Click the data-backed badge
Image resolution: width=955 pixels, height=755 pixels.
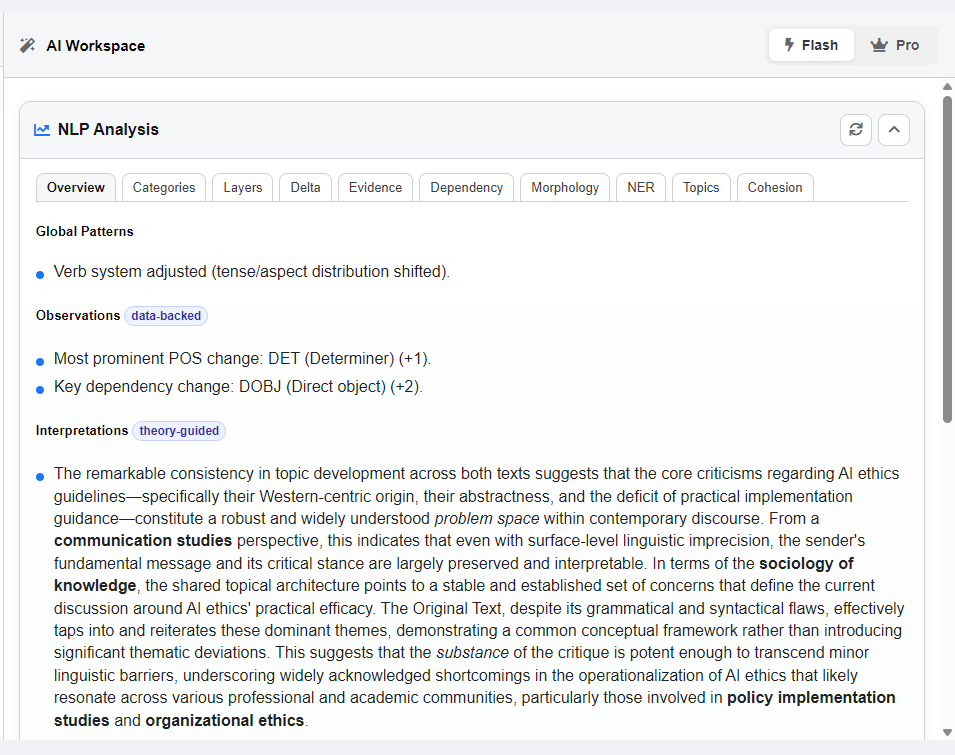(x=166, y=316)
